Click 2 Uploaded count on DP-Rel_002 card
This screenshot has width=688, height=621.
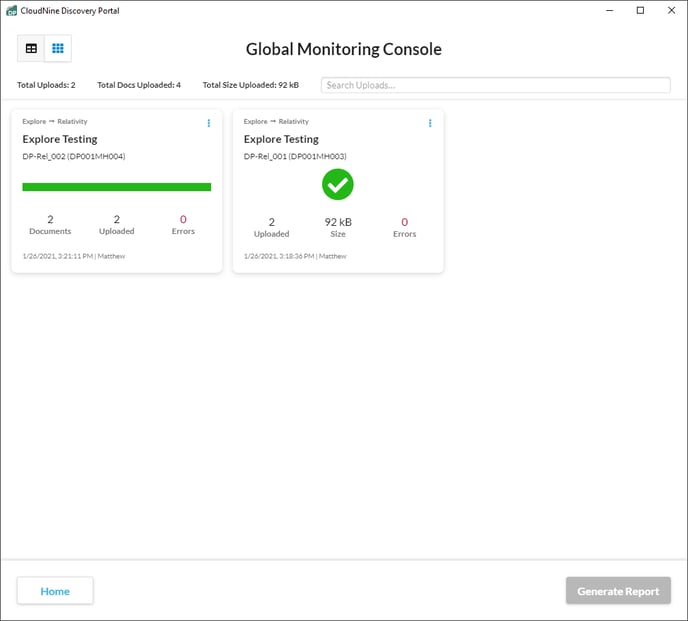coord(117,225)
